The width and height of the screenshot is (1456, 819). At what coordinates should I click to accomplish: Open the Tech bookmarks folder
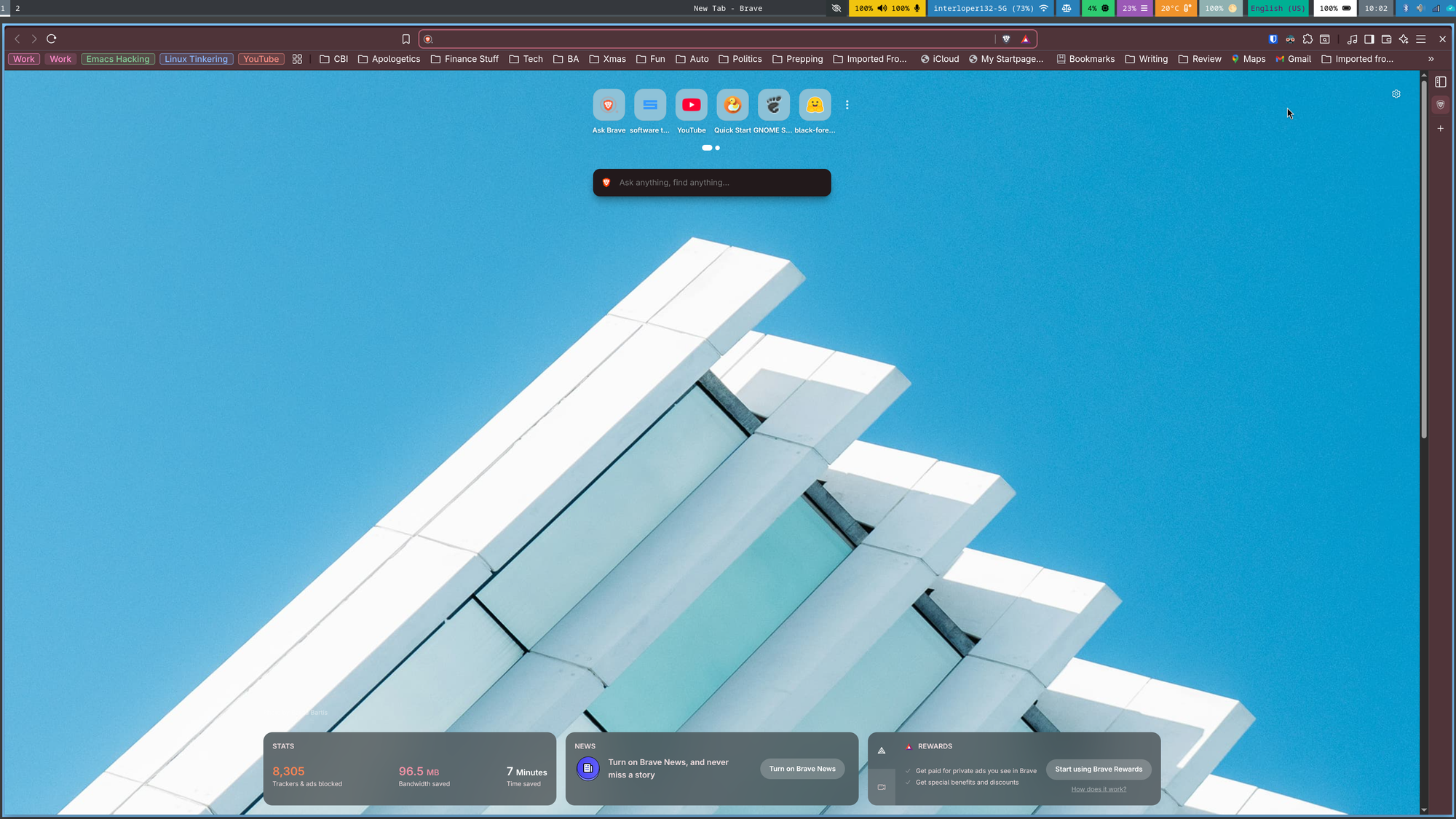coord(526,59)
